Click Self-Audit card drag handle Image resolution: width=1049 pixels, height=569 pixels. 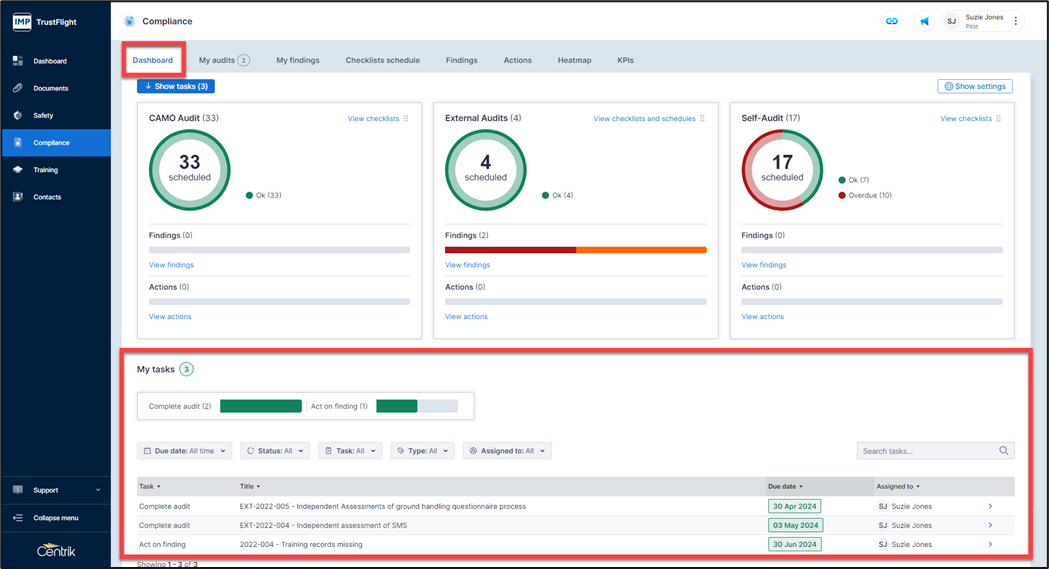[999, 118]
